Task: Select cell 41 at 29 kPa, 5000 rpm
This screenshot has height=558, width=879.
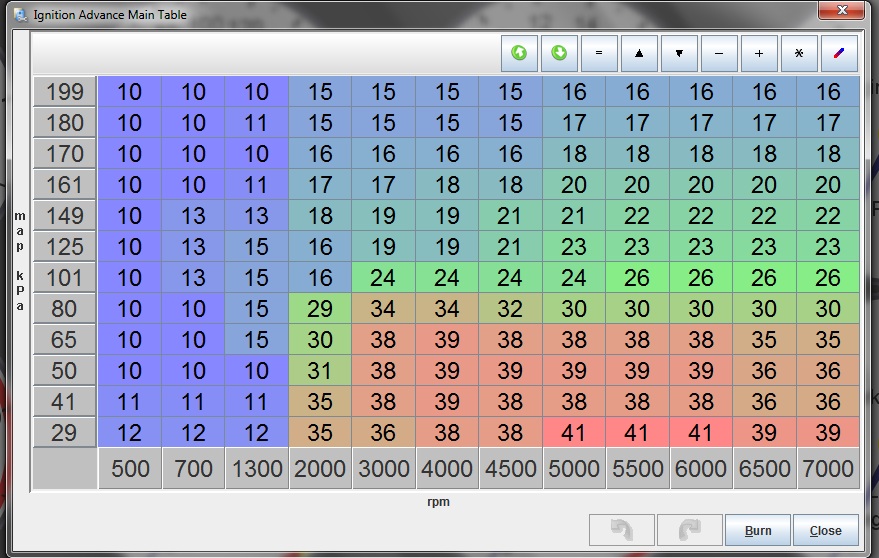Action: coord(574,432)
